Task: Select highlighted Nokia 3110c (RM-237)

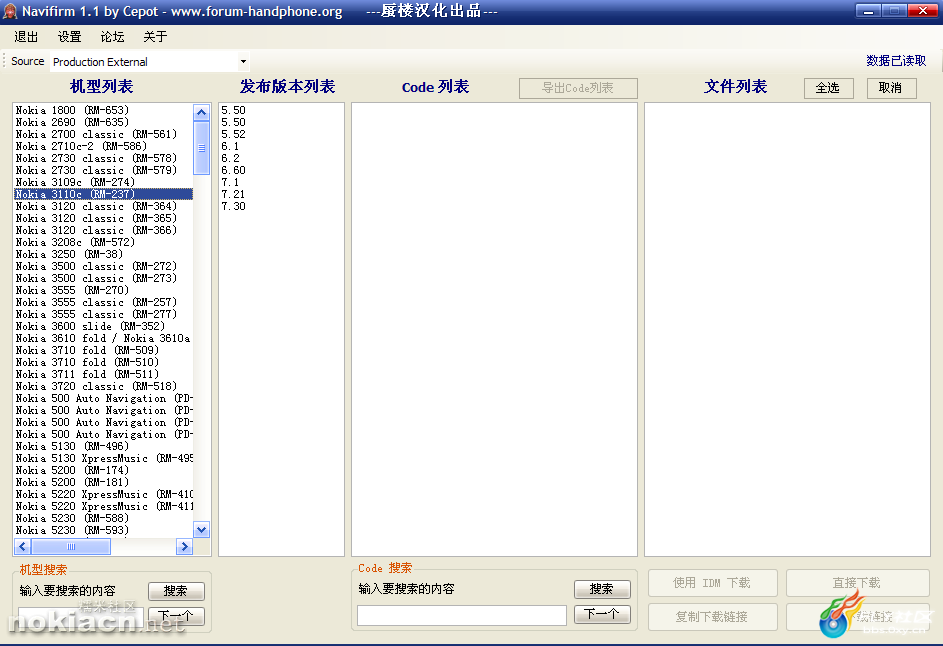Action: coord(103,194)
